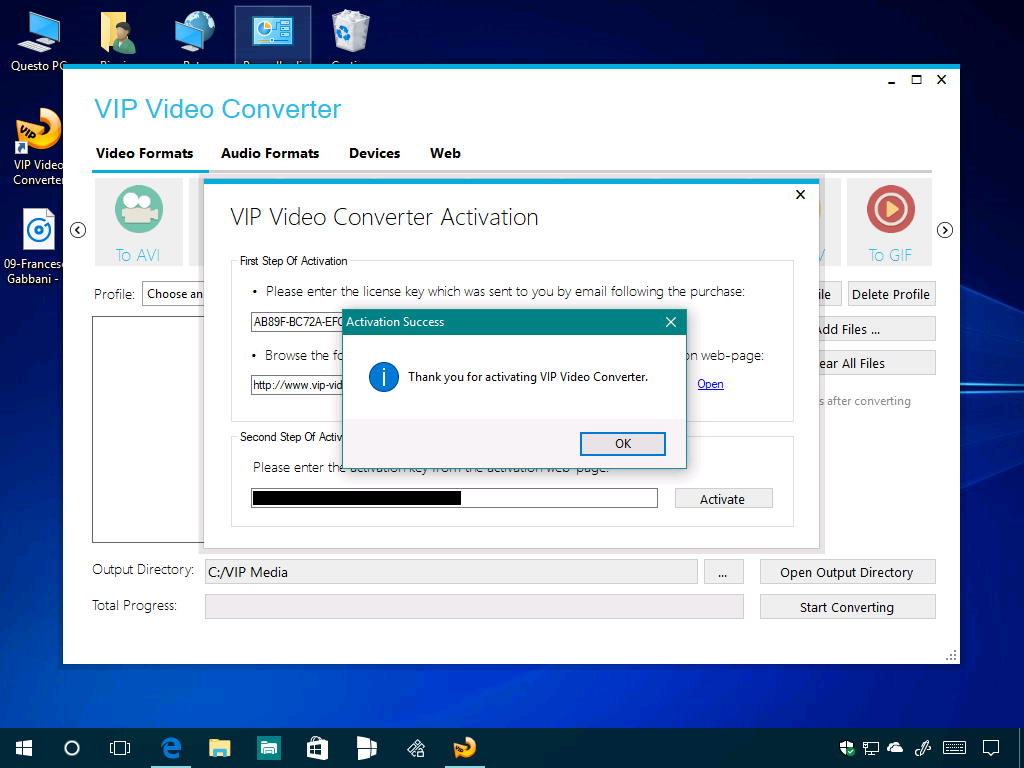The height and width of the screenshot is (768, 1024).
Task: Maximize the VIP Video Converter window
Action: tap(917, 80)
